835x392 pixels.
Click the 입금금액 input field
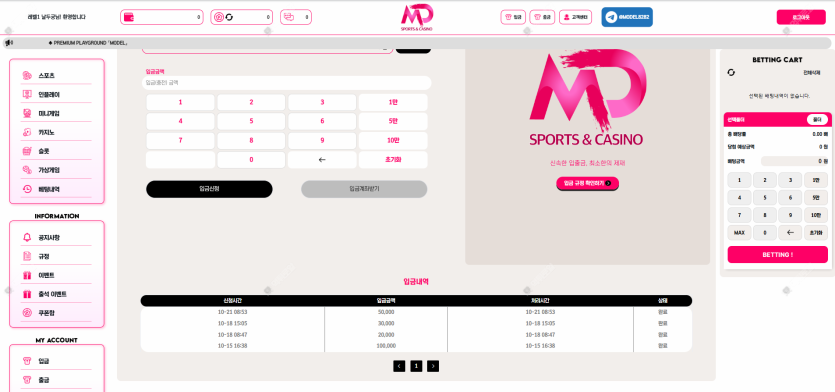click(286, 83)
